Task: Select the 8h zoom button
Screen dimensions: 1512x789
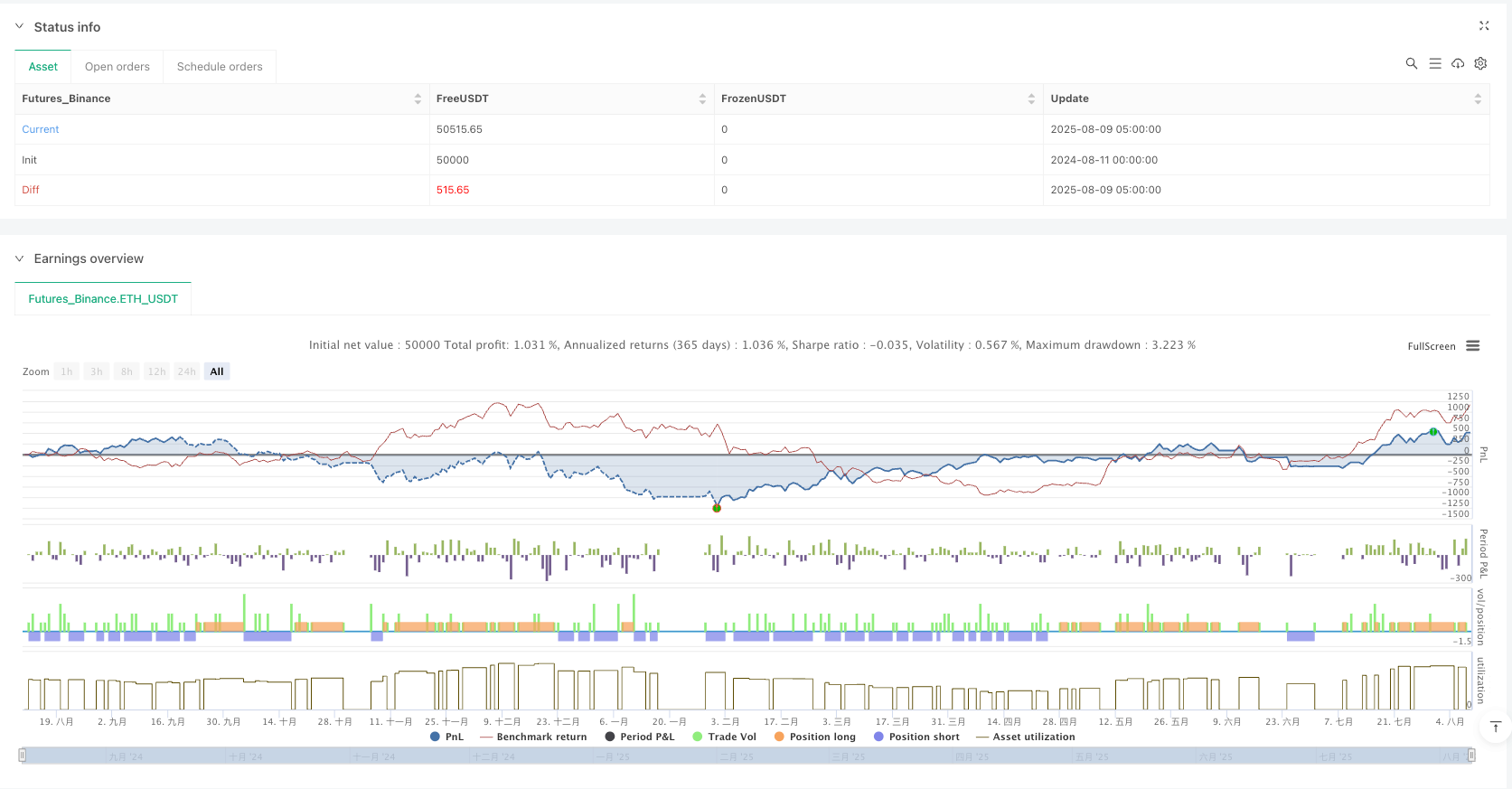Action: 127,371
